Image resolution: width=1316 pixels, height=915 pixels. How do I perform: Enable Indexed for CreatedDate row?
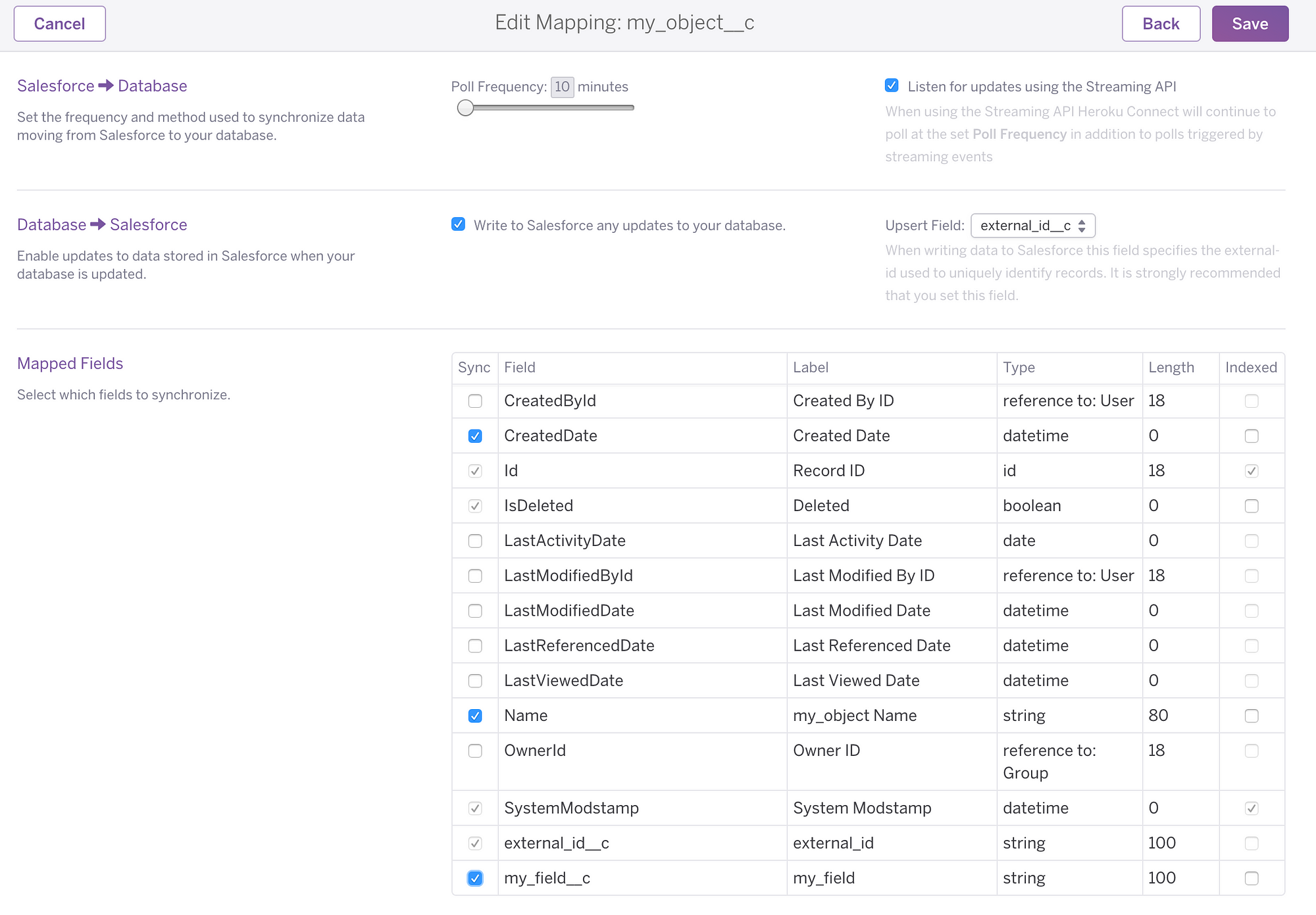(x=1252, y=436)
